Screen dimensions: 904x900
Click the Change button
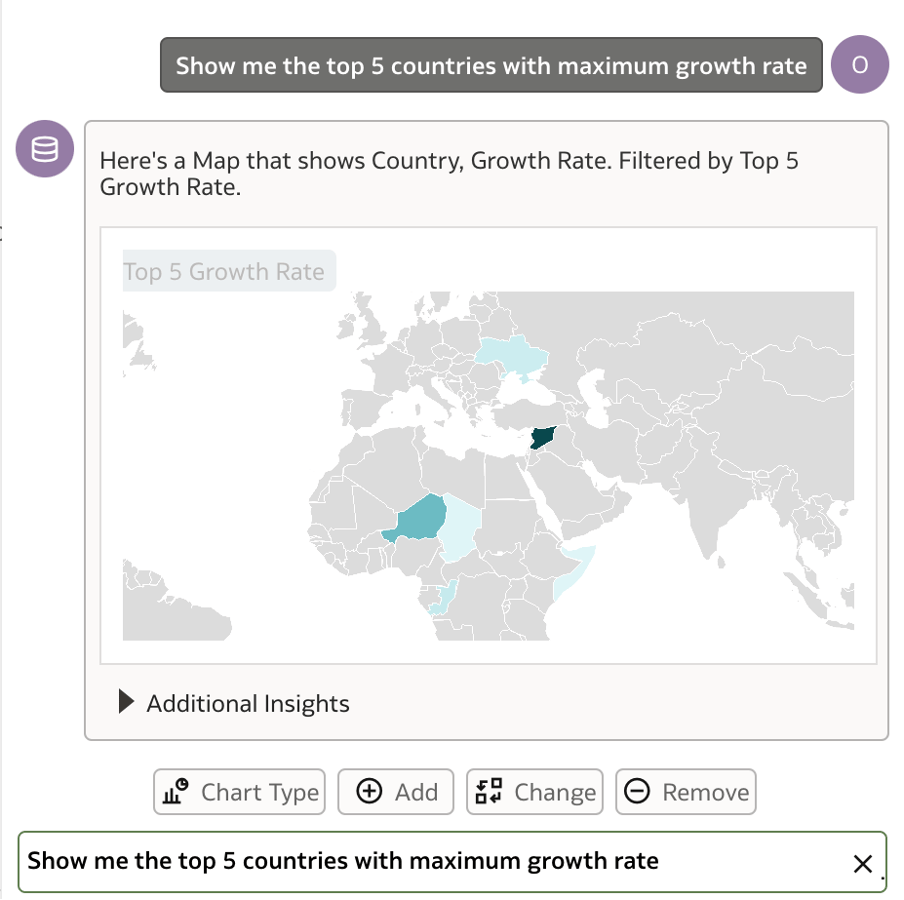(534, 791)
